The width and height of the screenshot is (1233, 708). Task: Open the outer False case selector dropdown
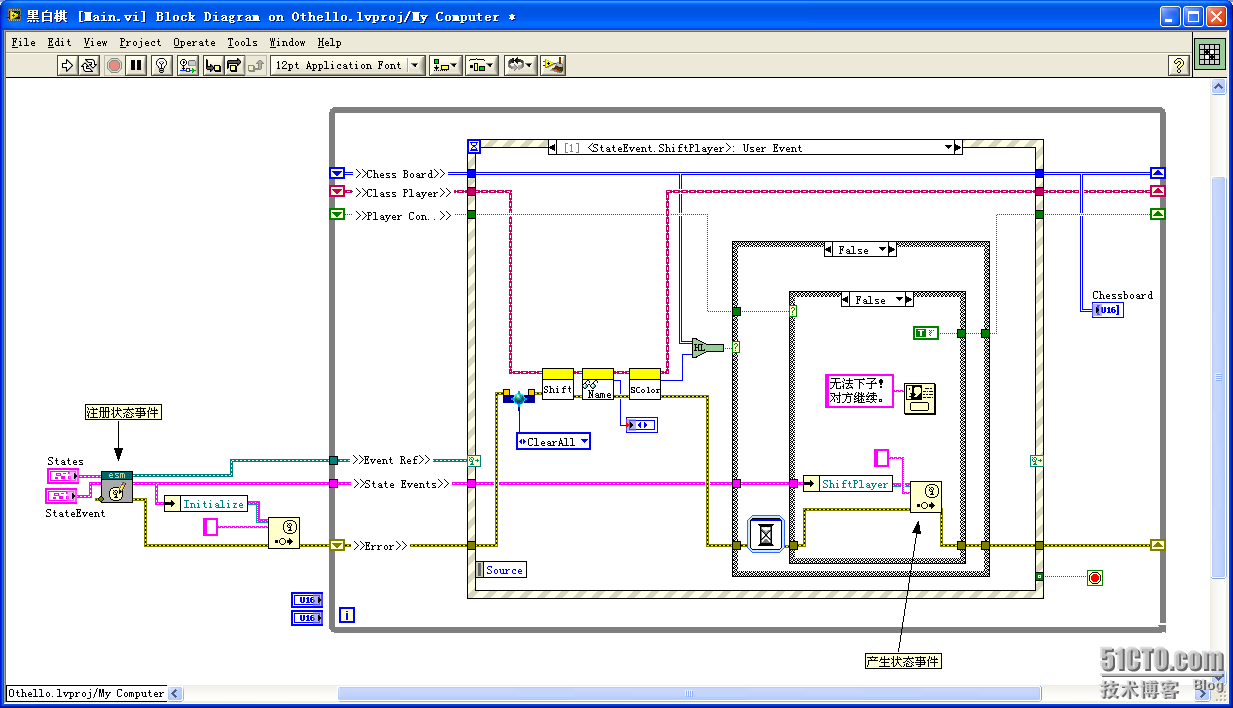(x=882, y=250)
